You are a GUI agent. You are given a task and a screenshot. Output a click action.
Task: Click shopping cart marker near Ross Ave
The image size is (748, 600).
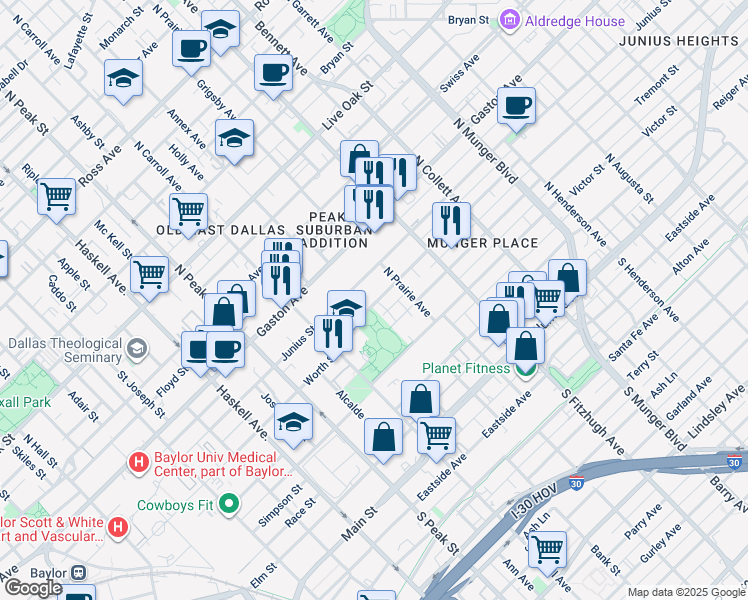point(56,195)
